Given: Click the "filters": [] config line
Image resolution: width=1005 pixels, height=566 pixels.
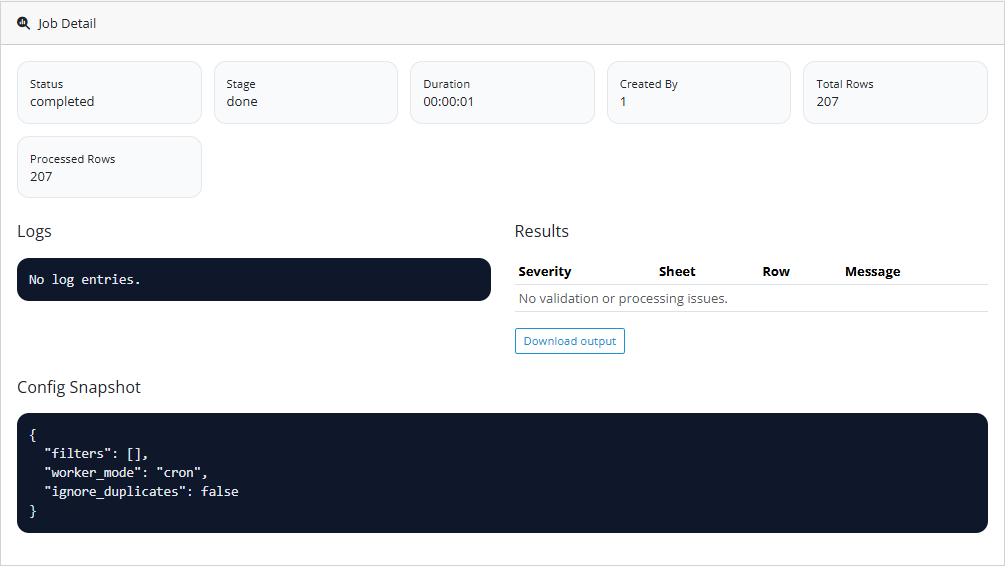Looking at the screenshot, I should [x=96, y=454].
